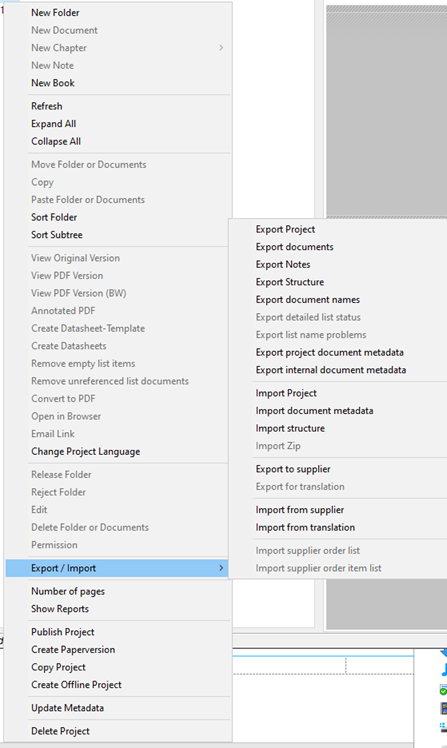The width and height of the screenshot is (447, 748).
Task: Choose Export Structure option
Action: coord(290,282)
